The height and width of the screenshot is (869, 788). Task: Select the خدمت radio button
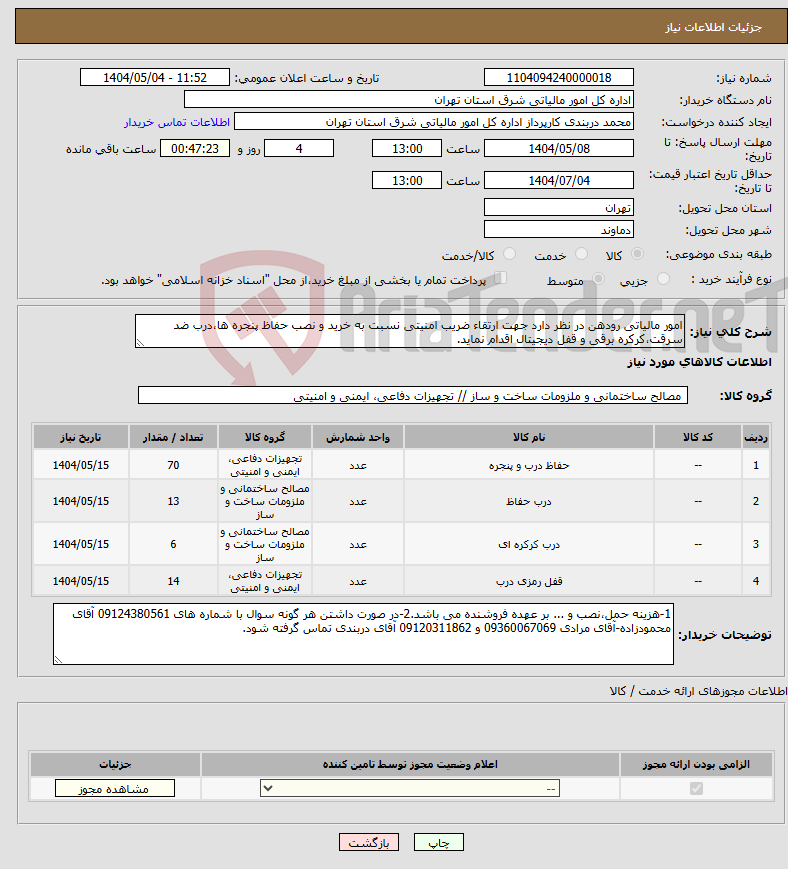click(x=581, y=254)
